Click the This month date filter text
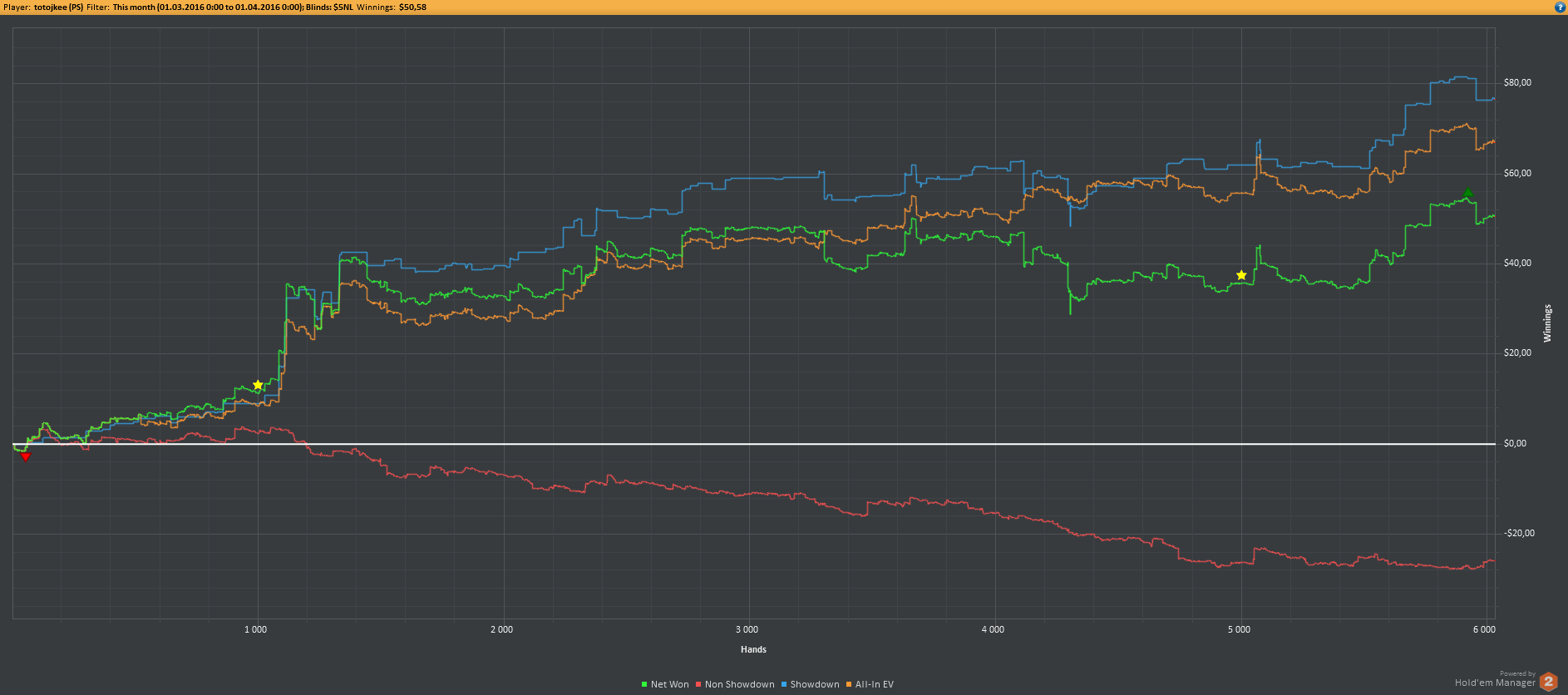Viewport: 1568px width, 695px height. [x=208, y=7]
